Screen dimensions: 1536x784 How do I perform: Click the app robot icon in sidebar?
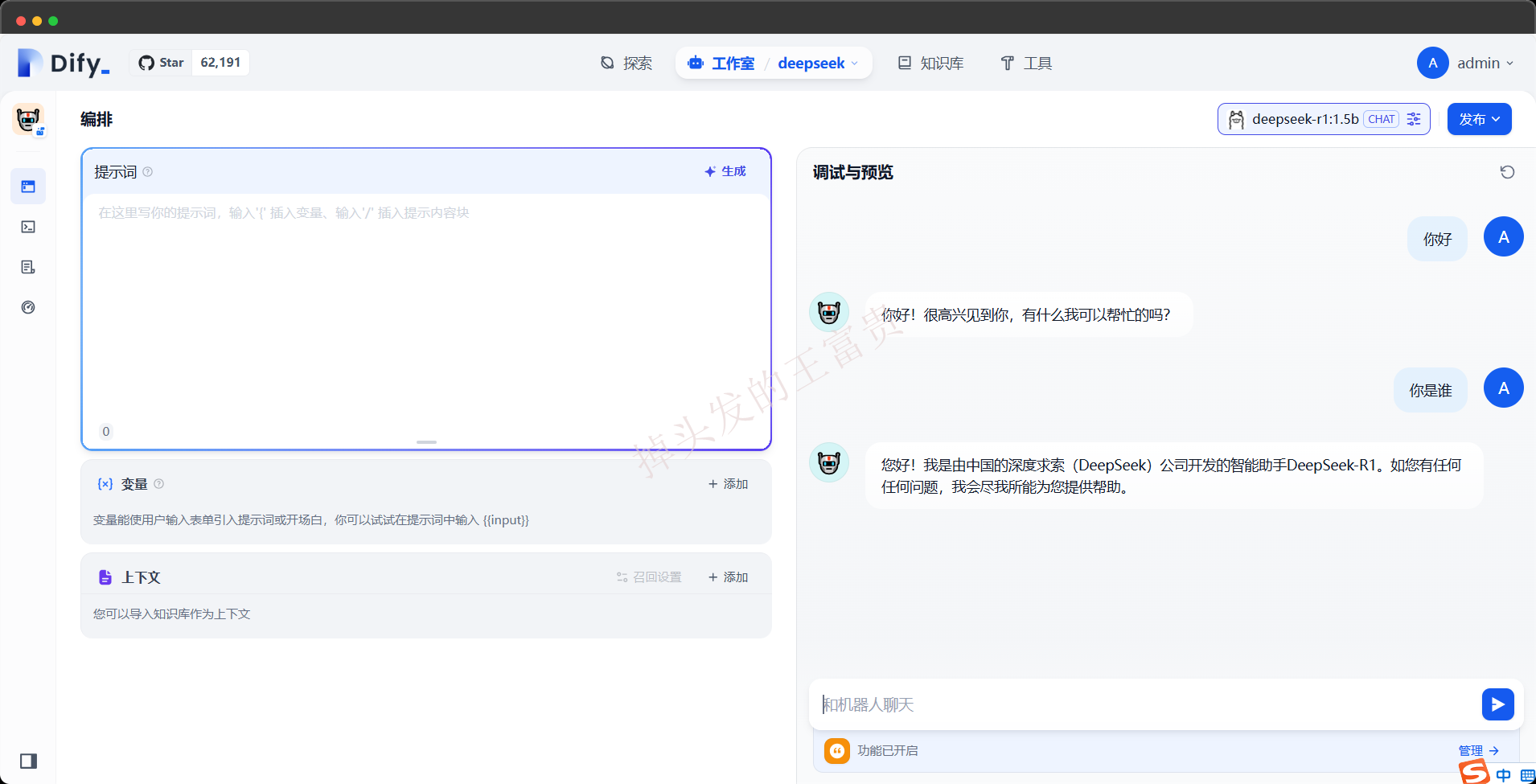point(28,120)
